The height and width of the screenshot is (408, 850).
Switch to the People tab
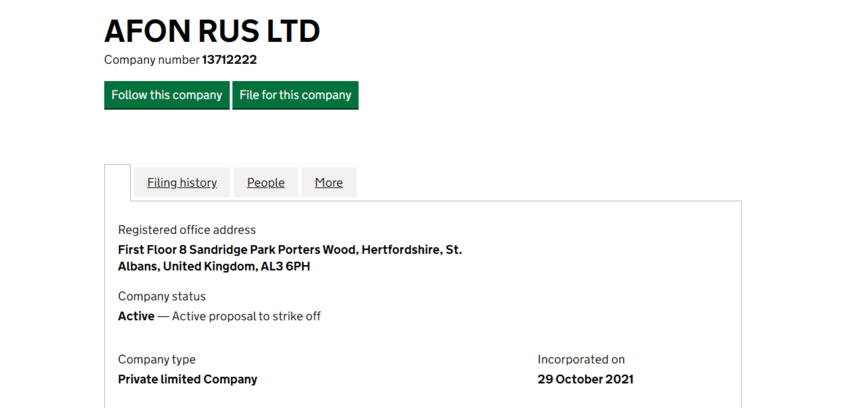pos(266,182)
